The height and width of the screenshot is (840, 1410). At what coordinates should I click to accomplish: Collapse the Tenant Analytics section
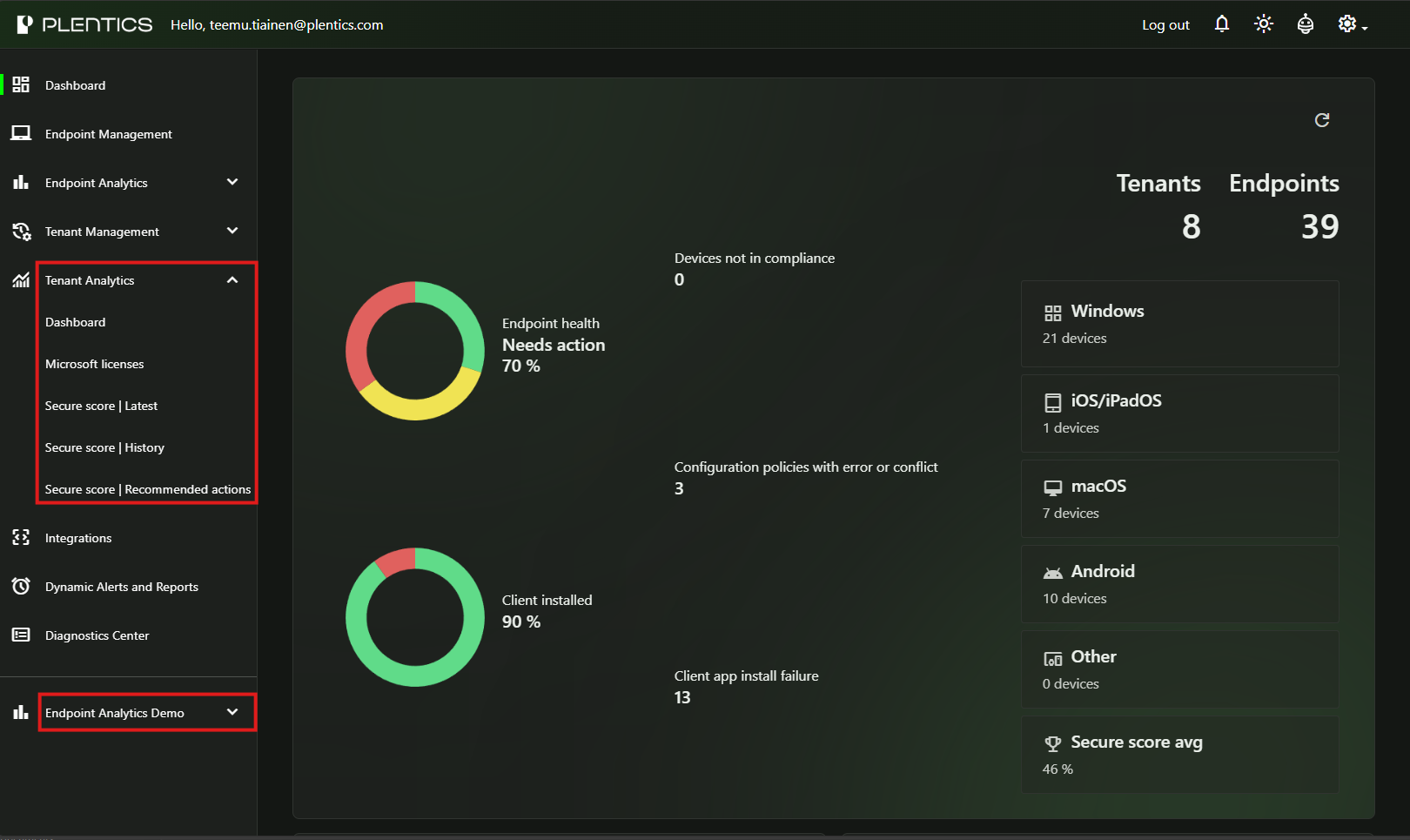232,280
